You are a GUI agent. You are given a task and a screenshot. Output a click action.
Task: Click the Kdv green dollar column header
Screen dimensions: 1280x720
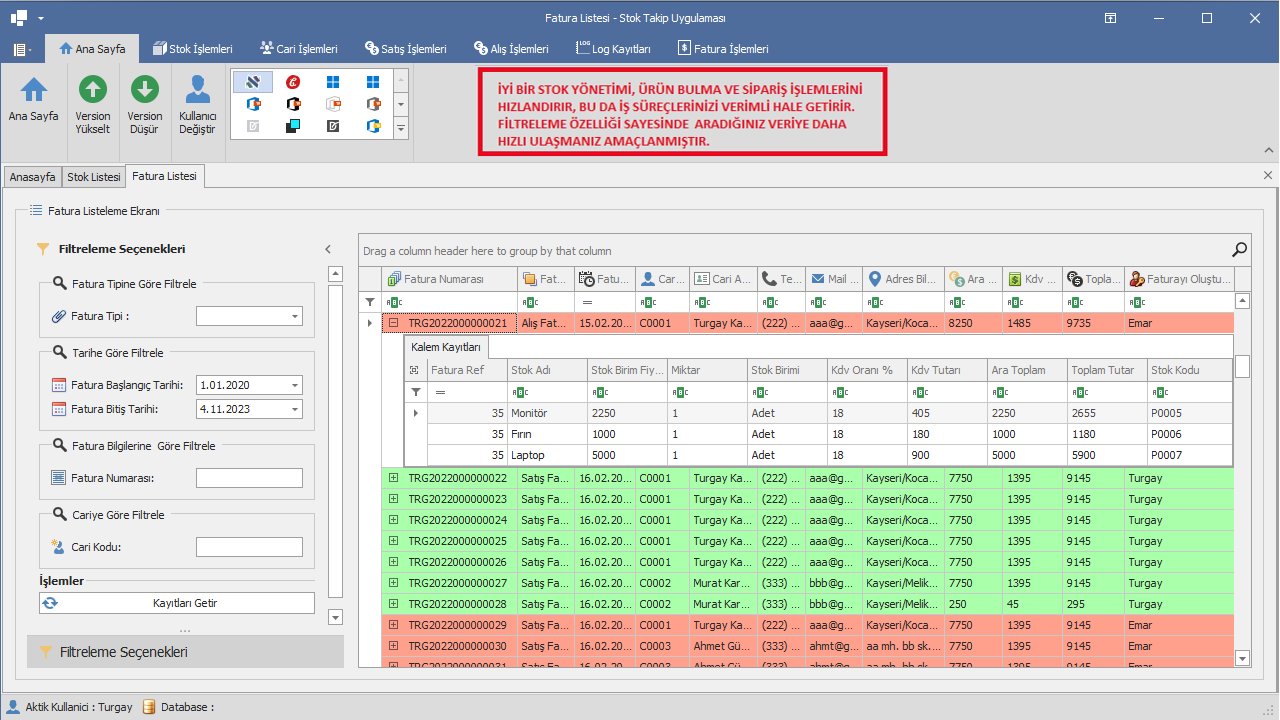[x=1032, y=279]
